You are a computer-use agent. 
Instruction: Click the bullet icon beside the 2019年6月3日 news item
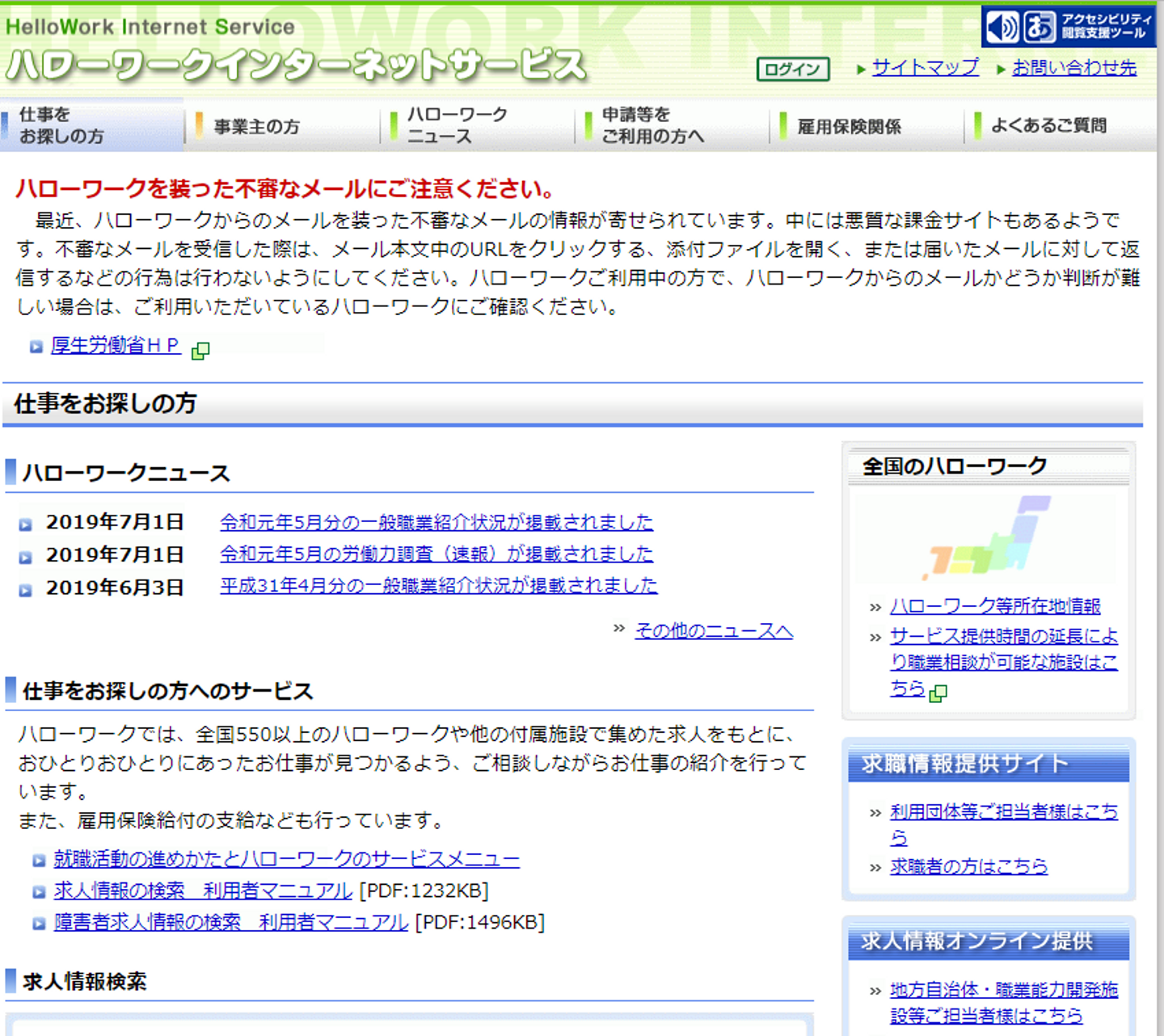pos(25,590)
